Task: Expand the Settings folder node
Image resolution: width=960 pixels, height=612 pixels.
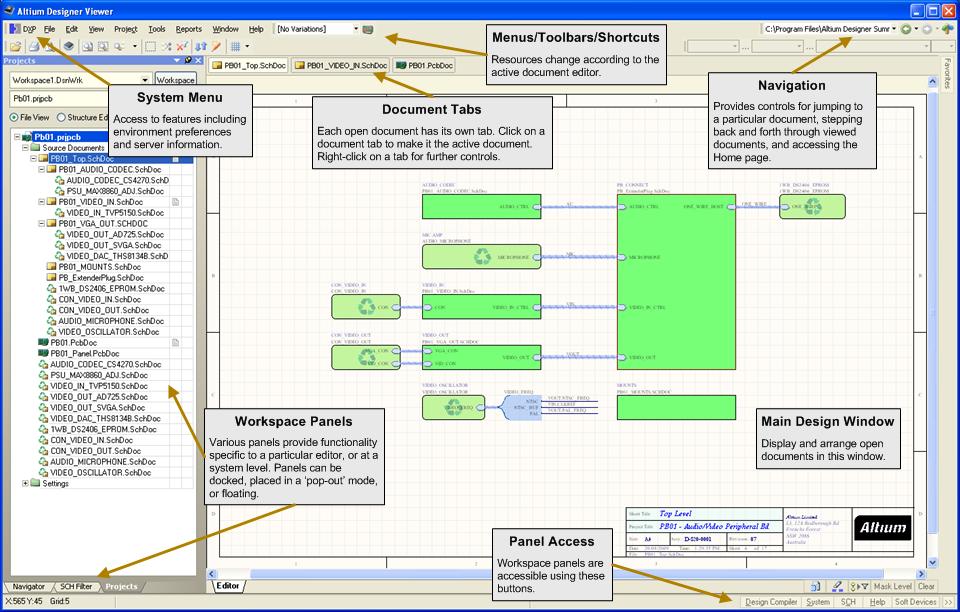Action: [26, 483]
